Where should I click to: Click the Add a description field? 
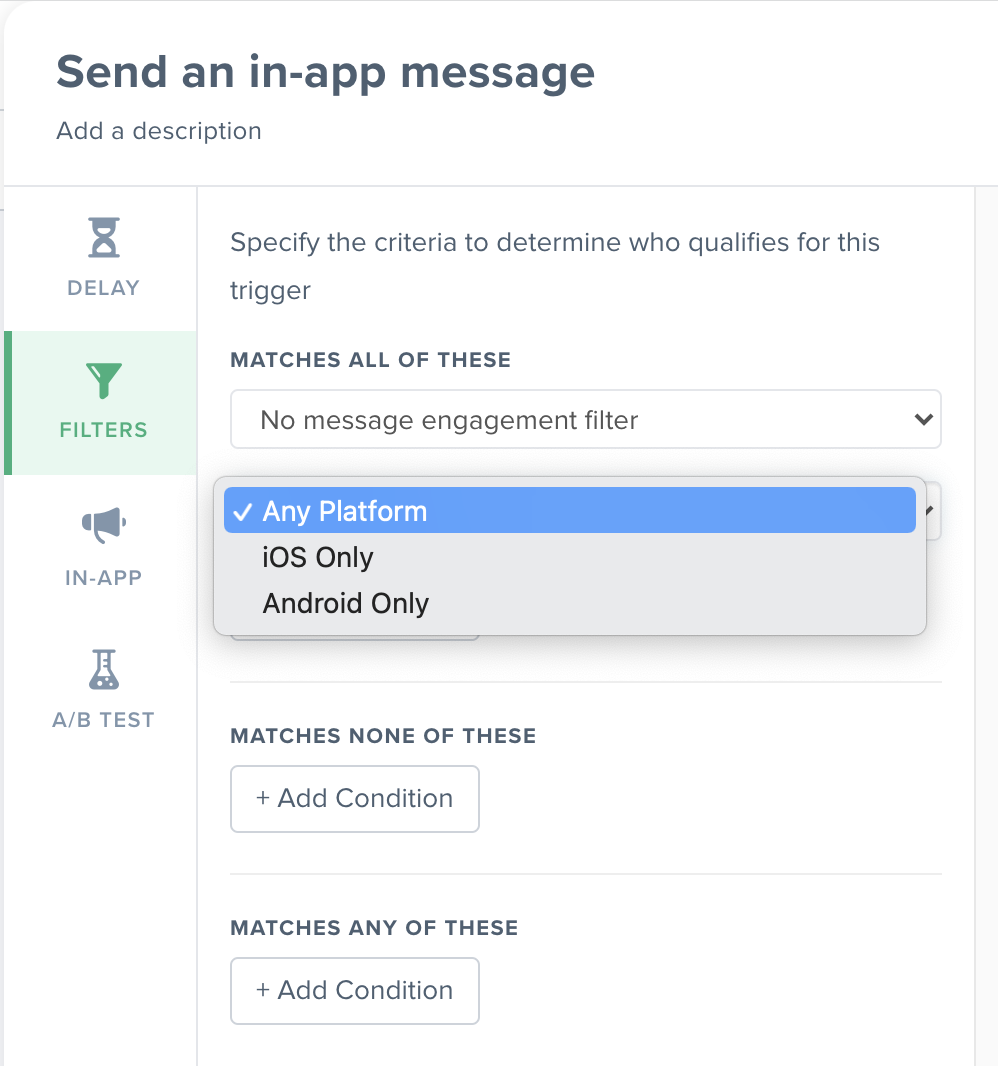tap(159, 131)
